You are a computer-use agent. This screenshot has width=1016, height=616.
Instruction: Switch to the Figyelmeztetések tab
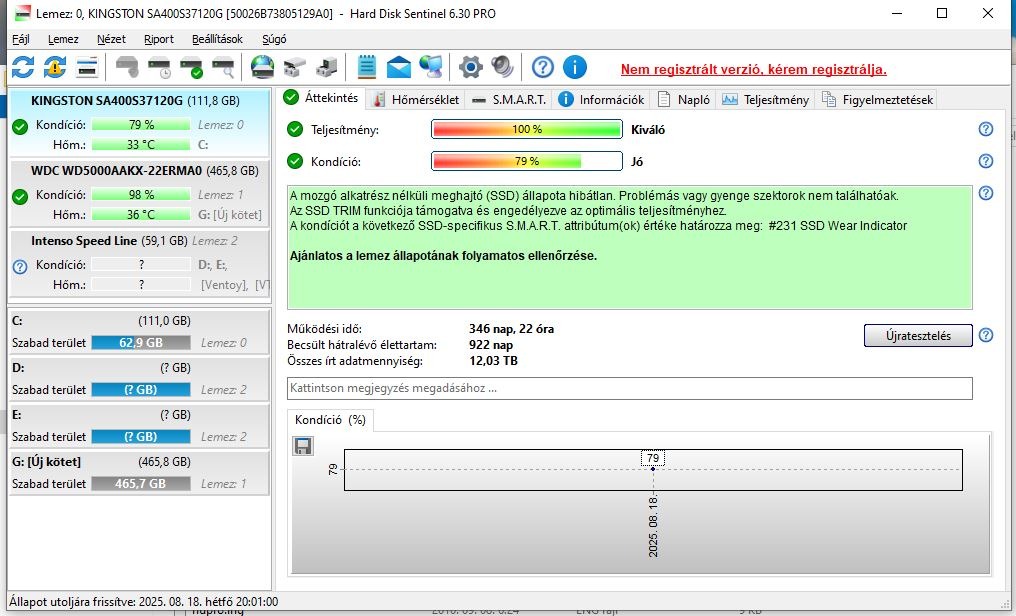(877, 99)
